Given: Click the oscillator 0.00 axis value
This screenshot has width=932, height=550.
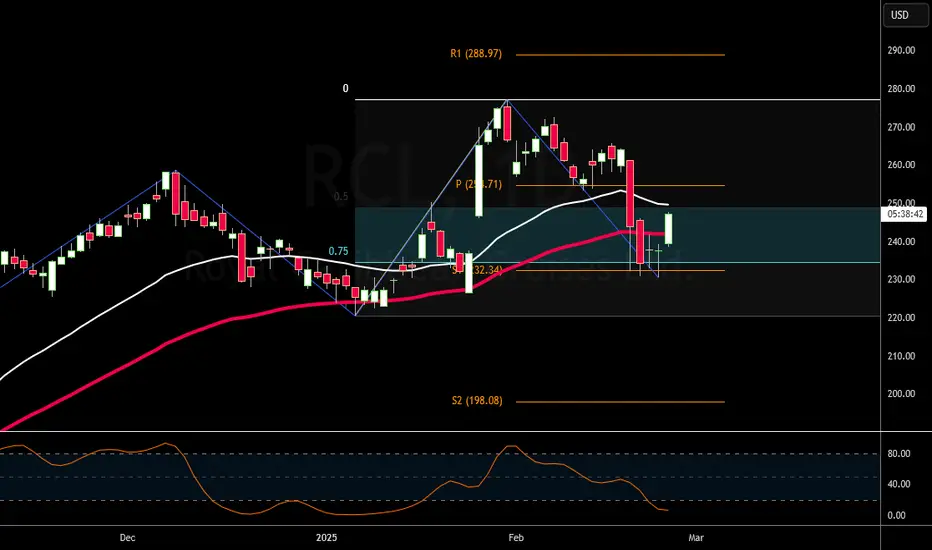Looking at the screenshot, I should coord(896,516).
